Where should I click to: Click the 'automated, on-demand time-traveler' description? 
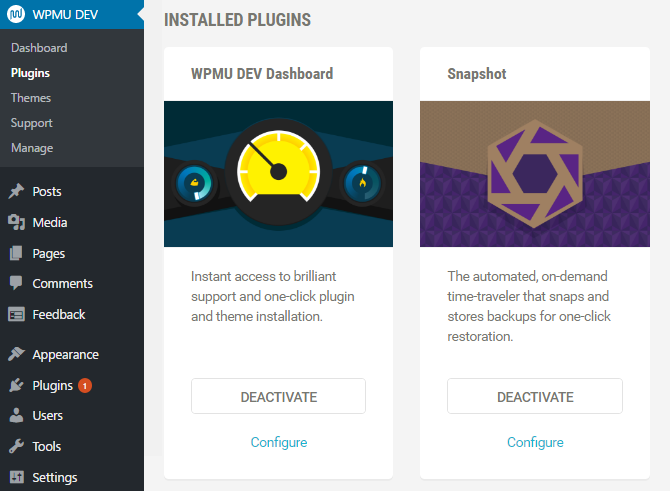(x=529, y=306)
